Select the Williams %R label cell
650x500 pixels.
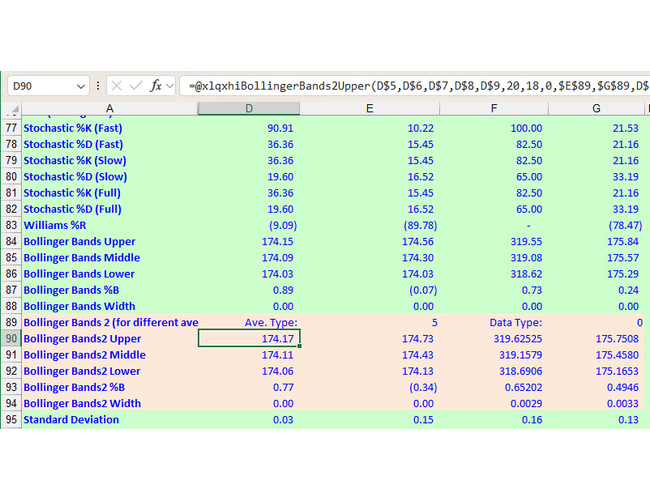tap(60, 225)
